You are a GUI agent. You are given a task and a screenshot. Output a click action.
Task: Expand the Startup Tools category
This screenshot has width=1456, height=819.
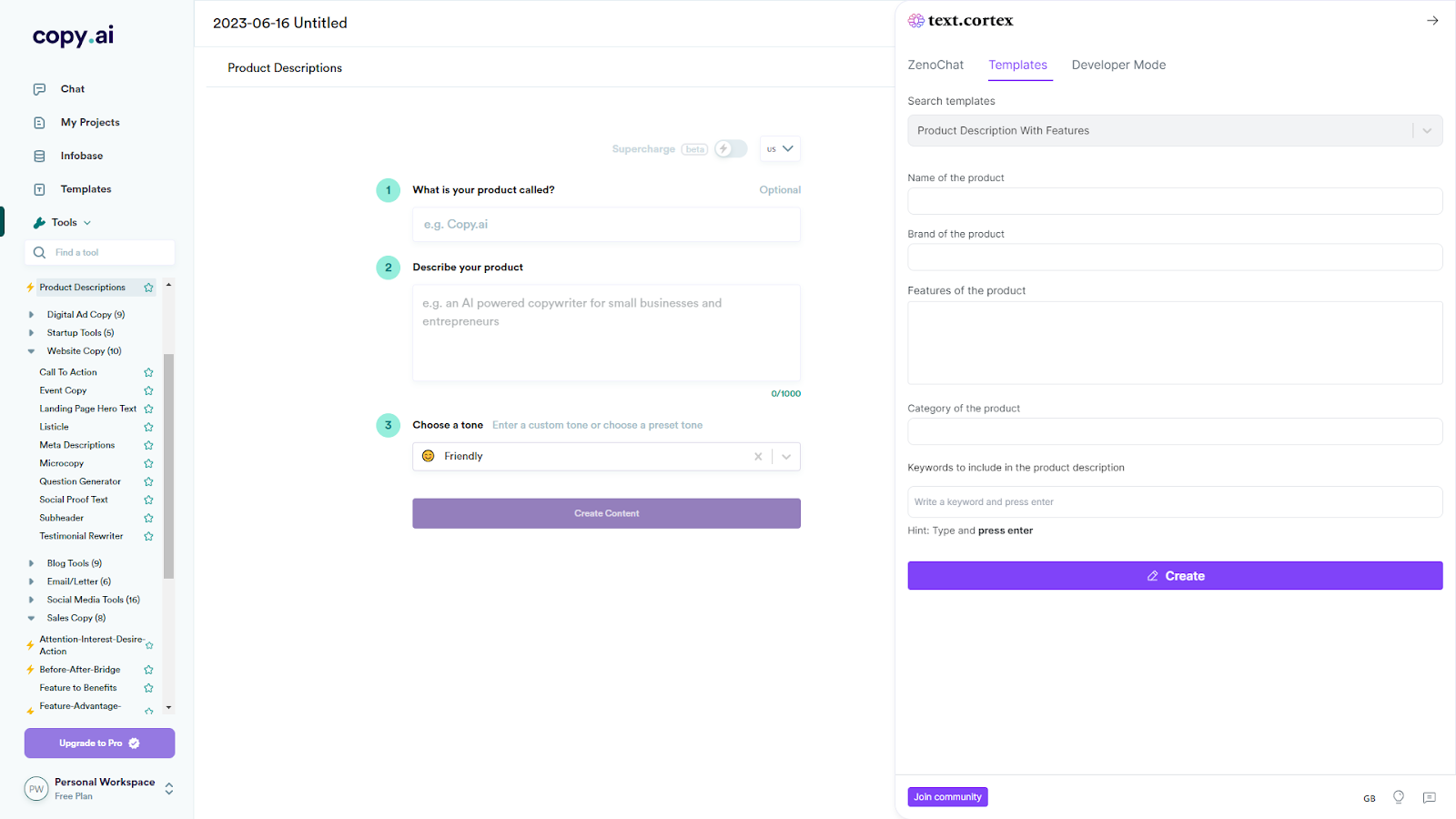pyautogui.click(x=31, y=333)
